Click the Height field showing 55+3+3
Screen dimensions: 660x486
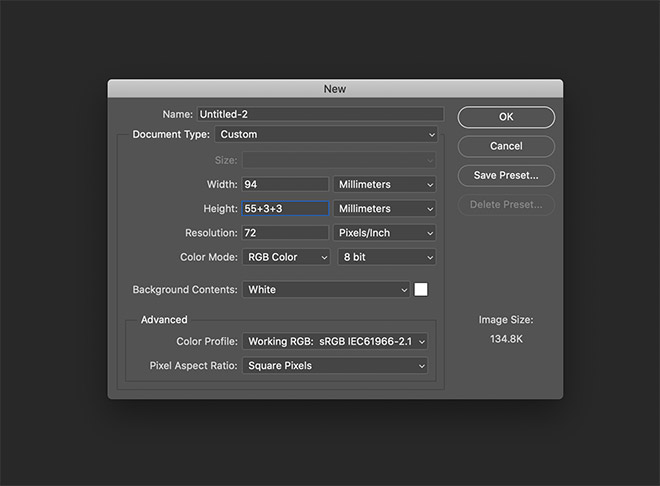[x=285, y=209]
